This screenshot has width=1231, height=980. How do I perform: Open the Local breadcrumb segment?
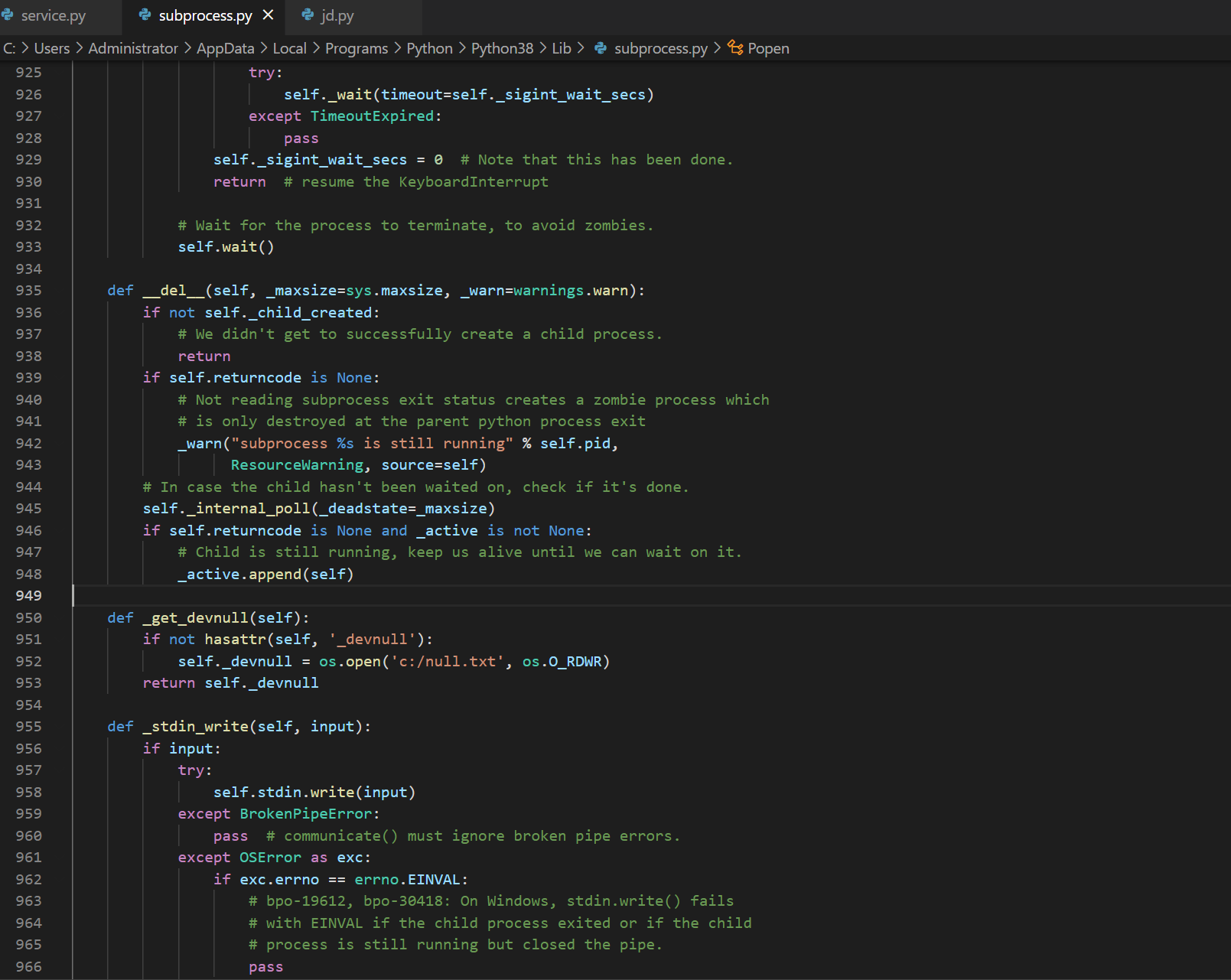289,48
